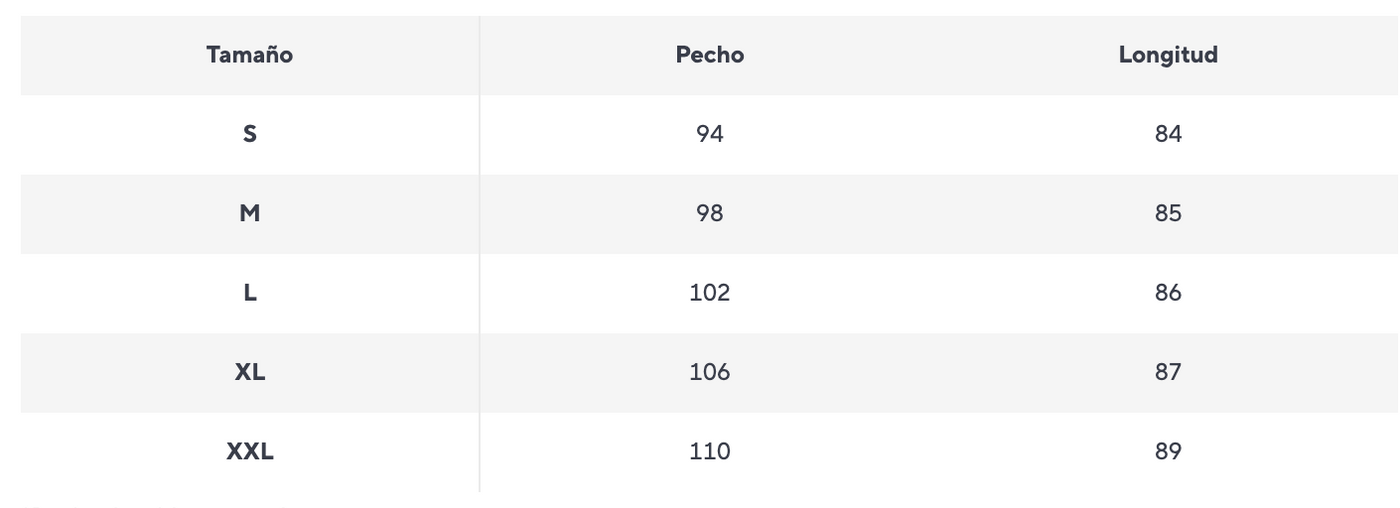1400x508 pixels.
Task: Click length value 87 for size XL
Action: pyautogui.click(x=1168, y=372)
